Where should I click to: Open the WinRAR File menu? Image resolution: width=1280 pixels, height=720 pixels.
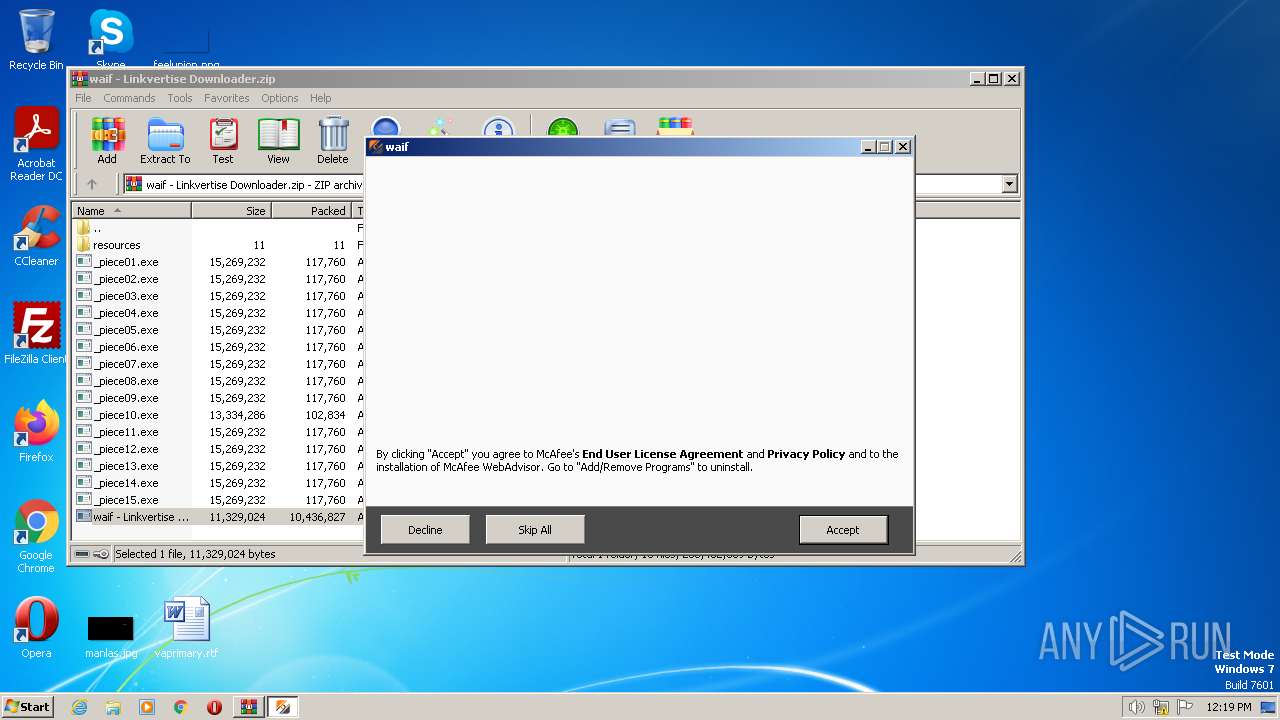click(x=83, y=98)
